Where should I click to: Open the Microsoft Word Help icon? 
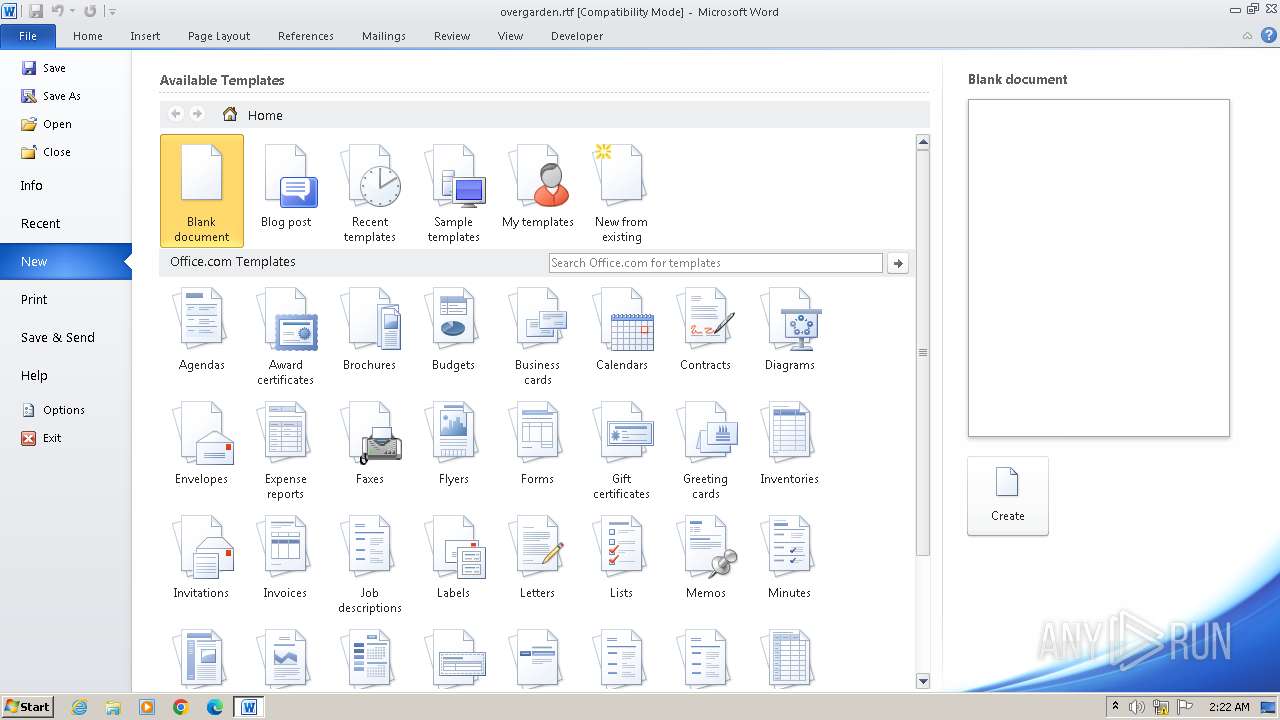coord(1268,35)
